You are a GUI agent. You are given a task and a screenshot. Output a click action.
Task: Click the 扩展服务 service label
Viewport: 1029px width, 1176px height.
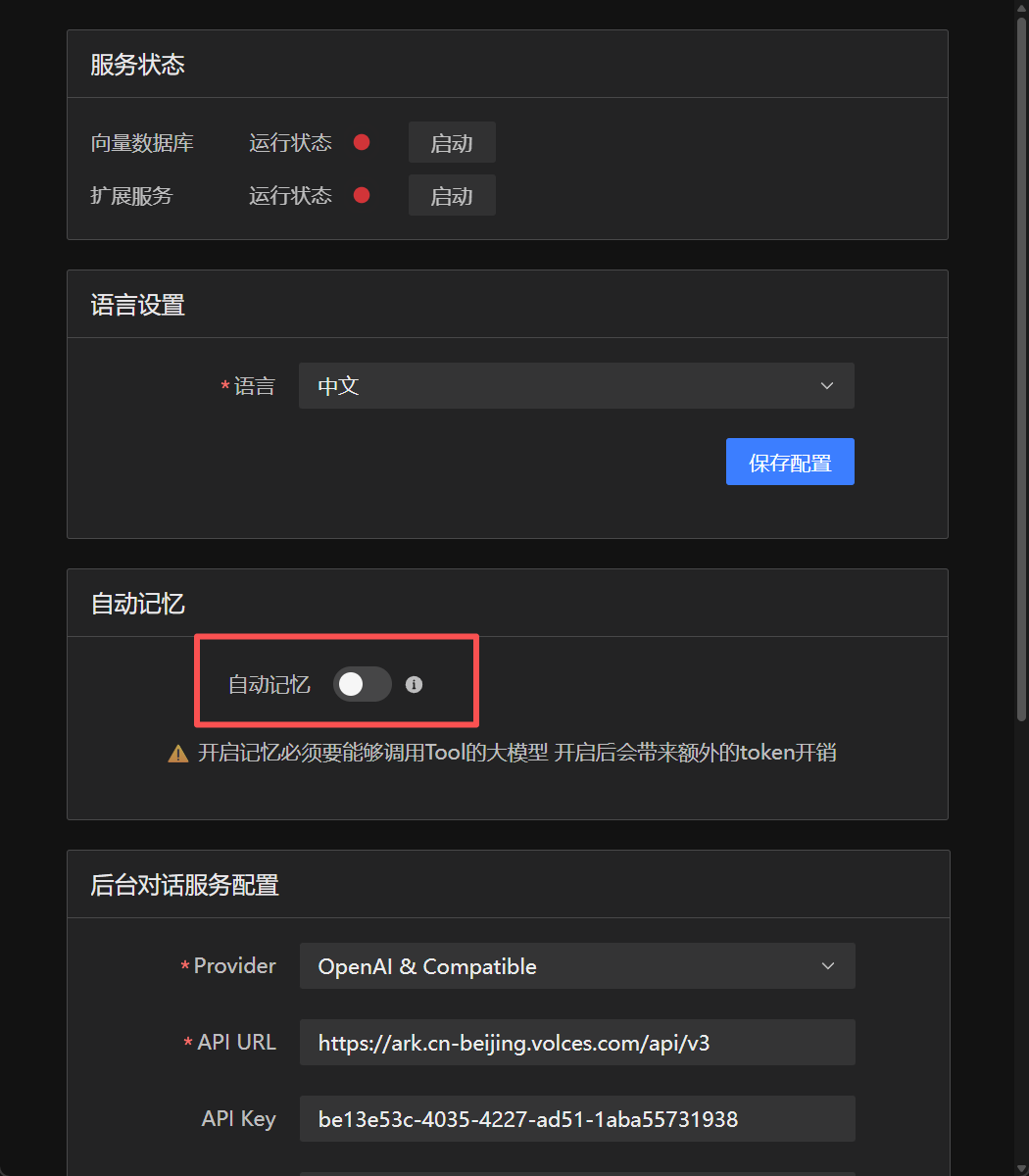(x=131, y=196)
